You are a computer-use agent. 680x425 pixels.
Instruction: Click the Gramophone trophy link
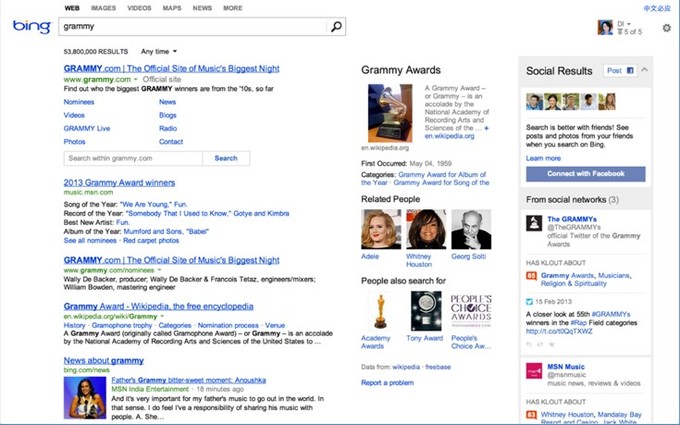122,325
